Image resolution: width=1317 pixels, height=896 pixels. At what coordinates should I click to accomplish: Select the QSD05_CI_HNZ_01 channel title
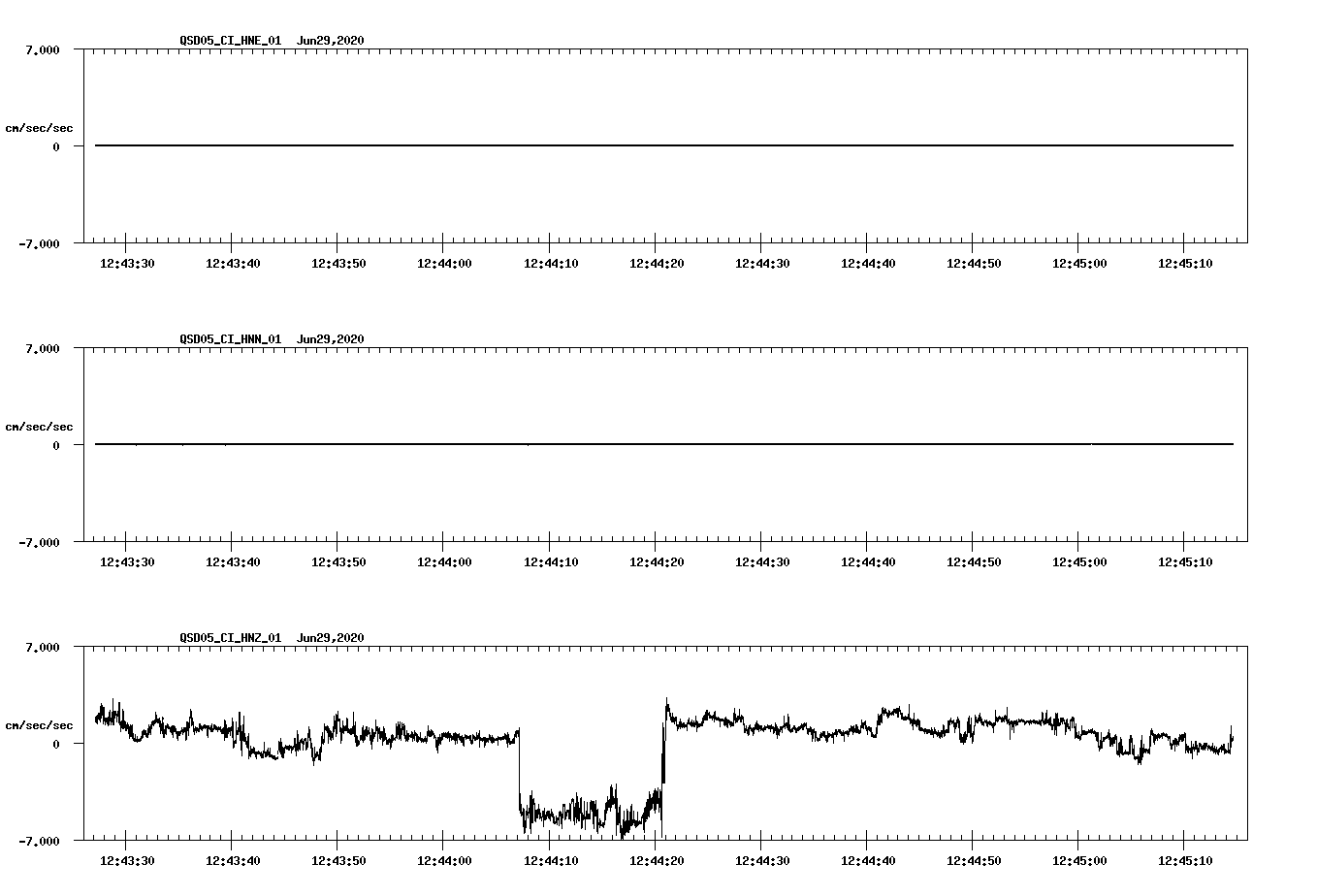point(231,638)
